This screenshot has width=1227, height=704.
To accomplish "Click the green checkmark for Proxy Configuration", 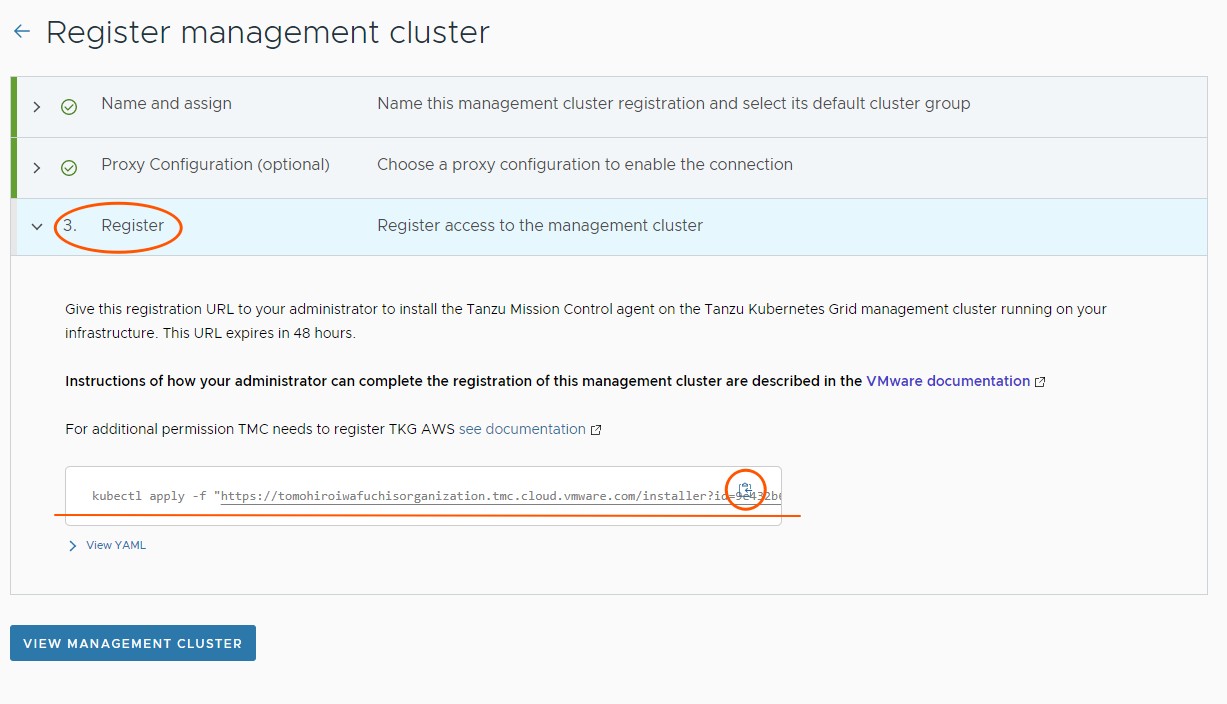I will [69, 167].
